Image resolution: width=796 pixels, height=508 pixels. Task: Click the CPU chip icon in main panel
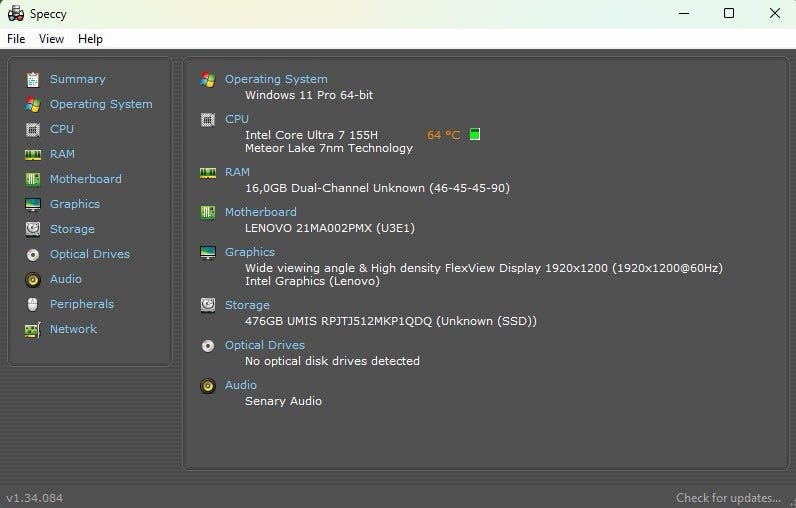tap(208, 120)
